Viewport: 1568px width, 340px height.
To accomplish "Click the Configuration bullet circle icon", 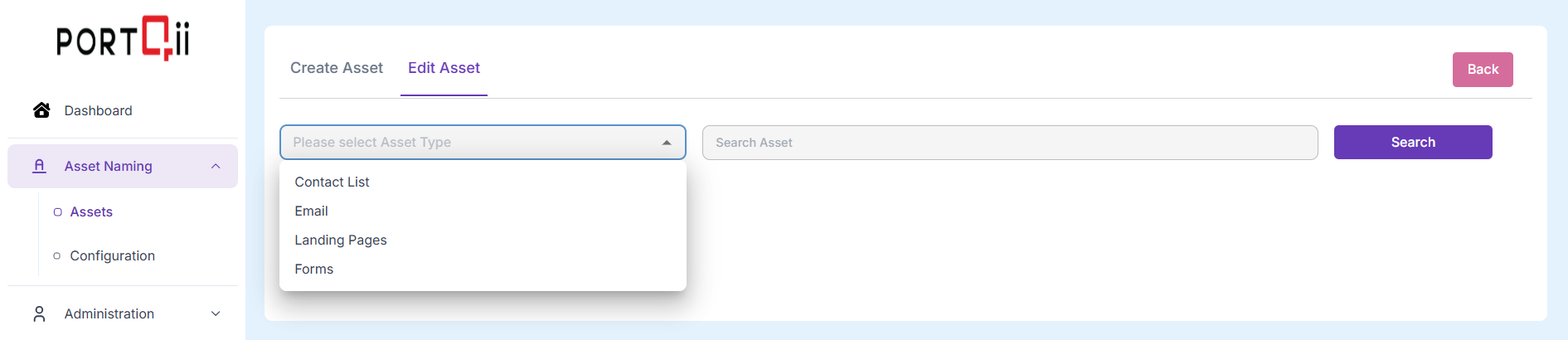I will coord(57,255).
